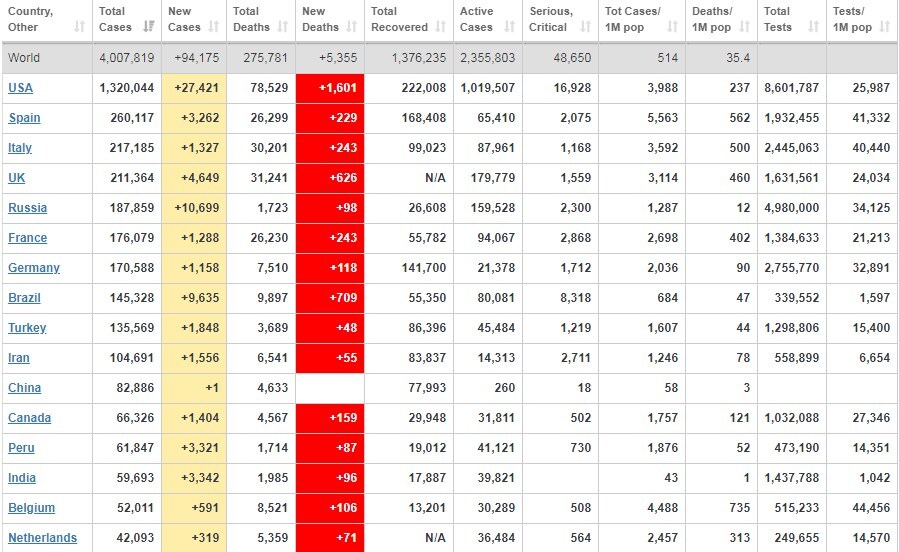Screen dimensions: 899x552
Task: Click the Brazil country link
Action: pyautogui.click(x=25, y=298)
